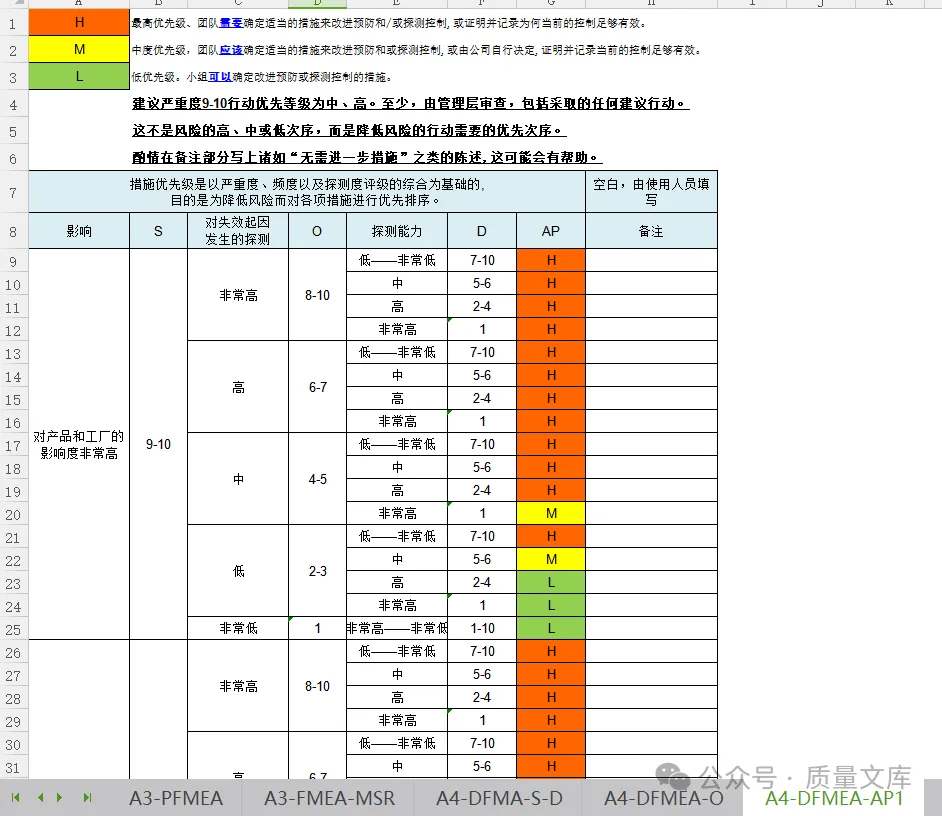The width and height of the screenshot is (942, 816).
Task: Select the A4-DFMEA-AP1 sheet tab
Action: (834, 798)
